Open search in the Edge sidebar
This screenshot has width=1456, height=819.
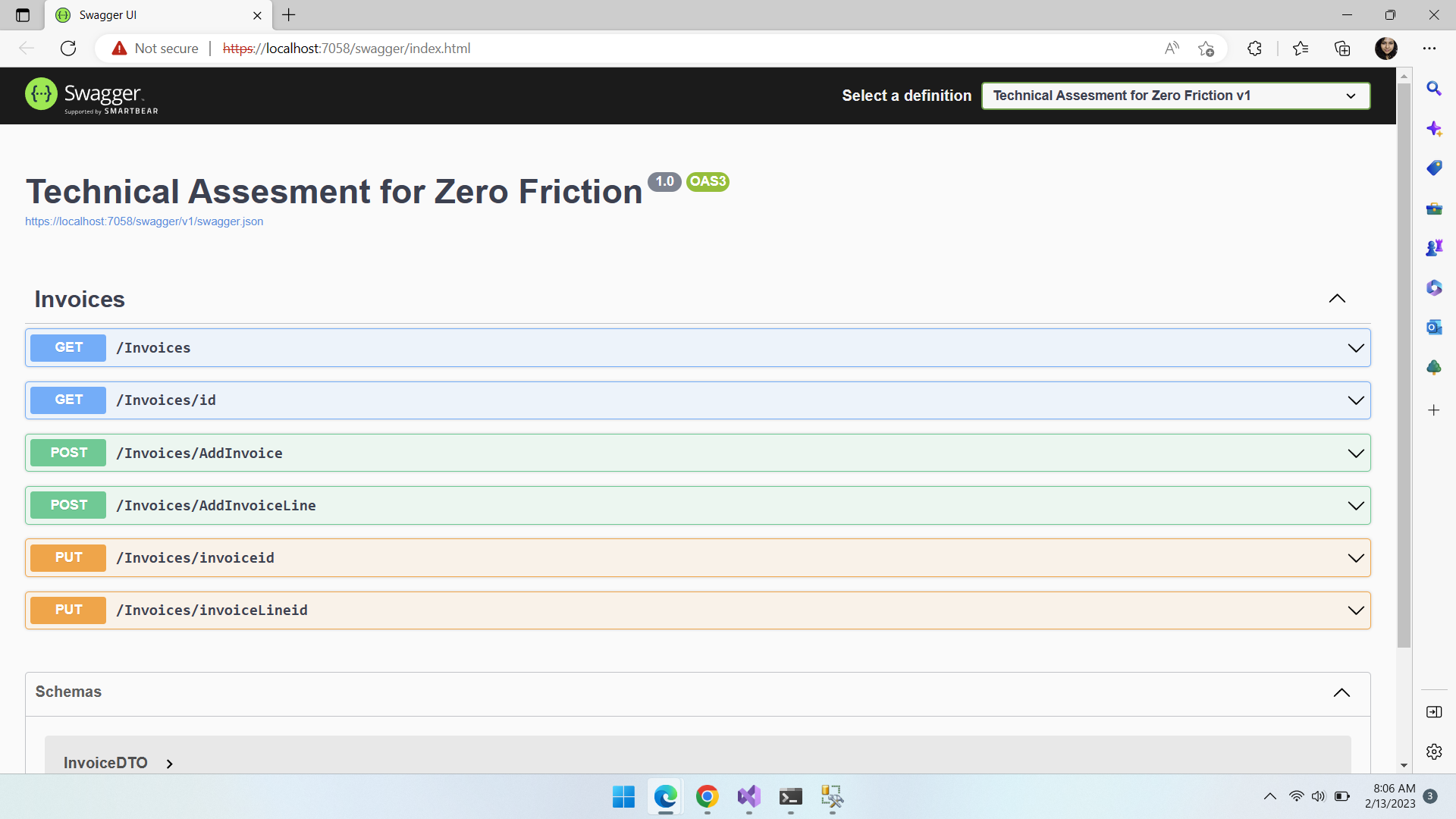click(1434, 89)
